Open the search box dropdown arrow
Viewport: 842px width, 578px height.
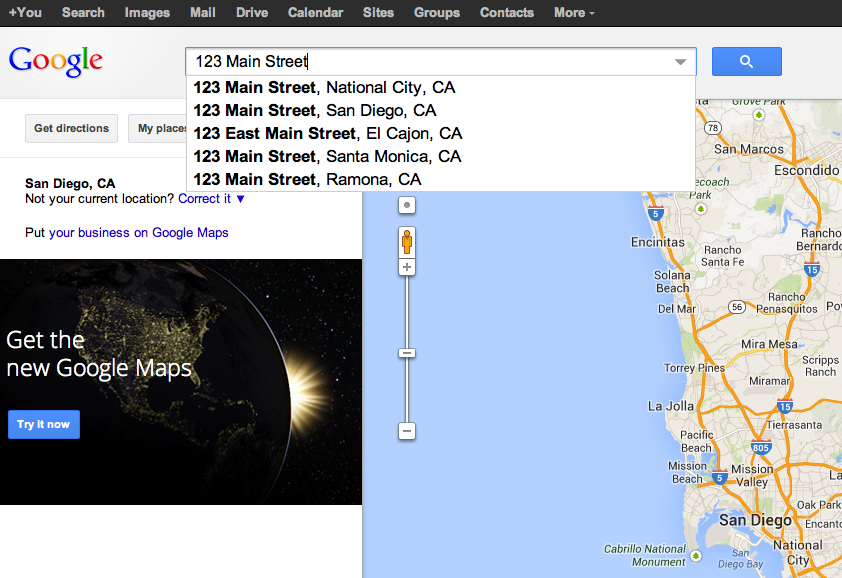point(680,62)
